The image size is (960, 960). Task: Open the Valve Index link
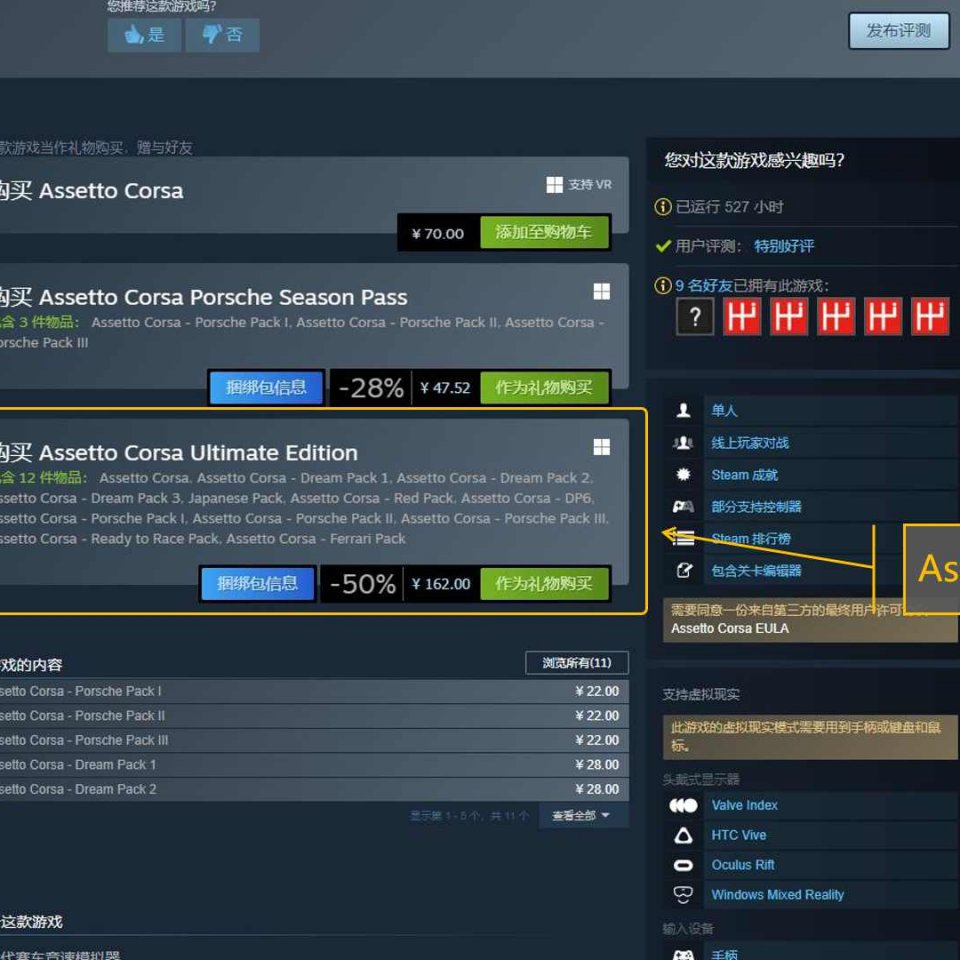(744, 805)
